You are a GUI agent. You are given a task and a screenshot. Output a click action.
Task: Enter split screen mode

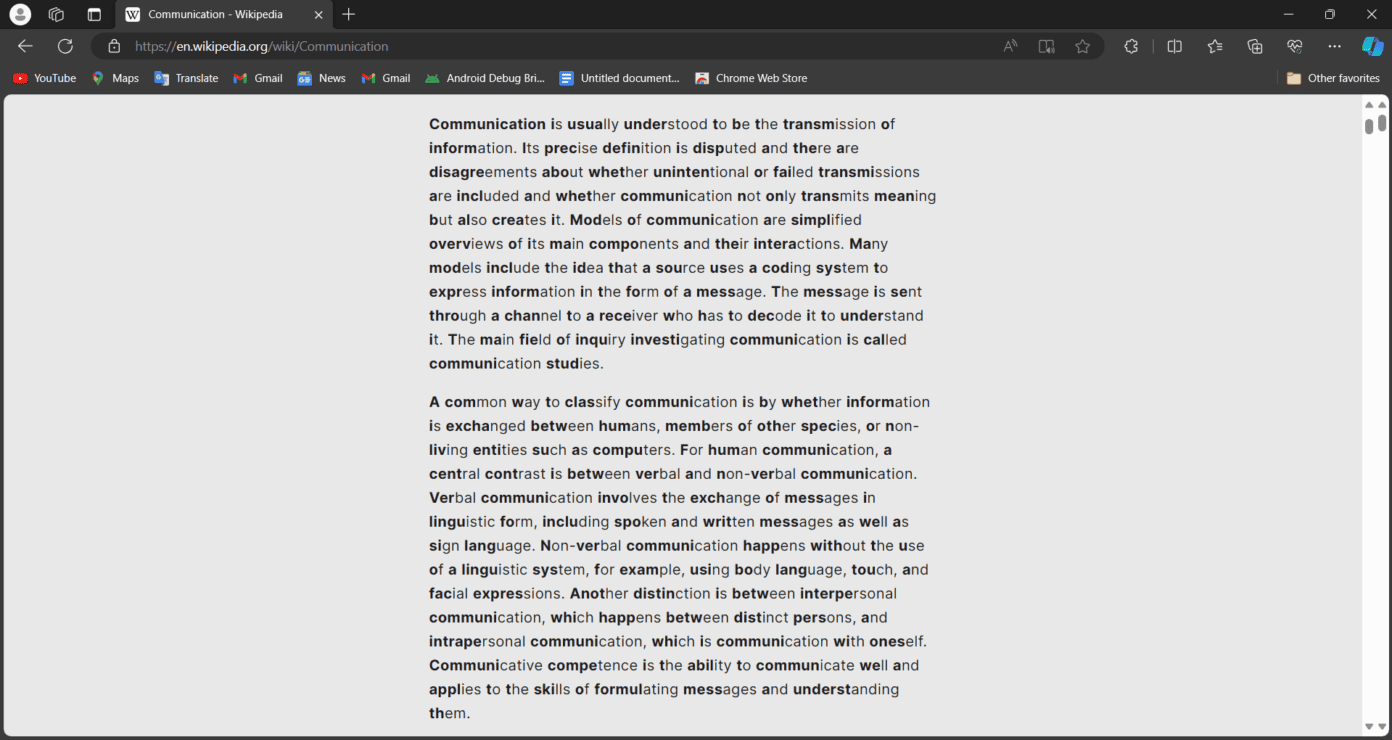tap(1174, 45)
